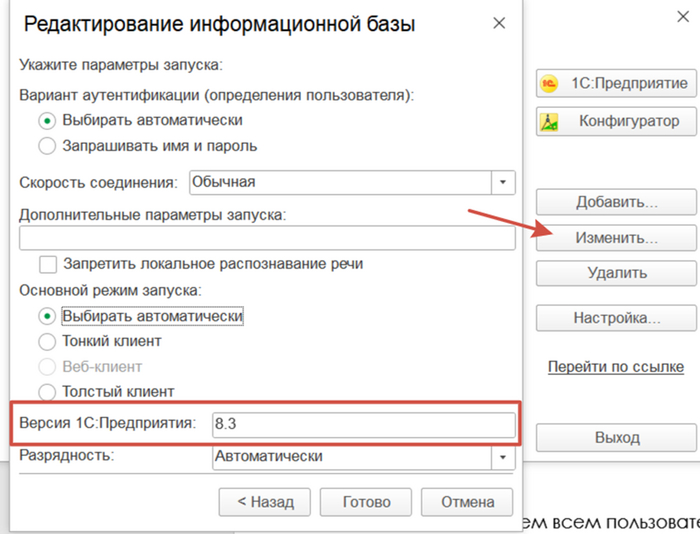Choose Веб-клиент launch mode
Image resolution: width=700 pixels, height=534 pixels.
pos(47,367)
